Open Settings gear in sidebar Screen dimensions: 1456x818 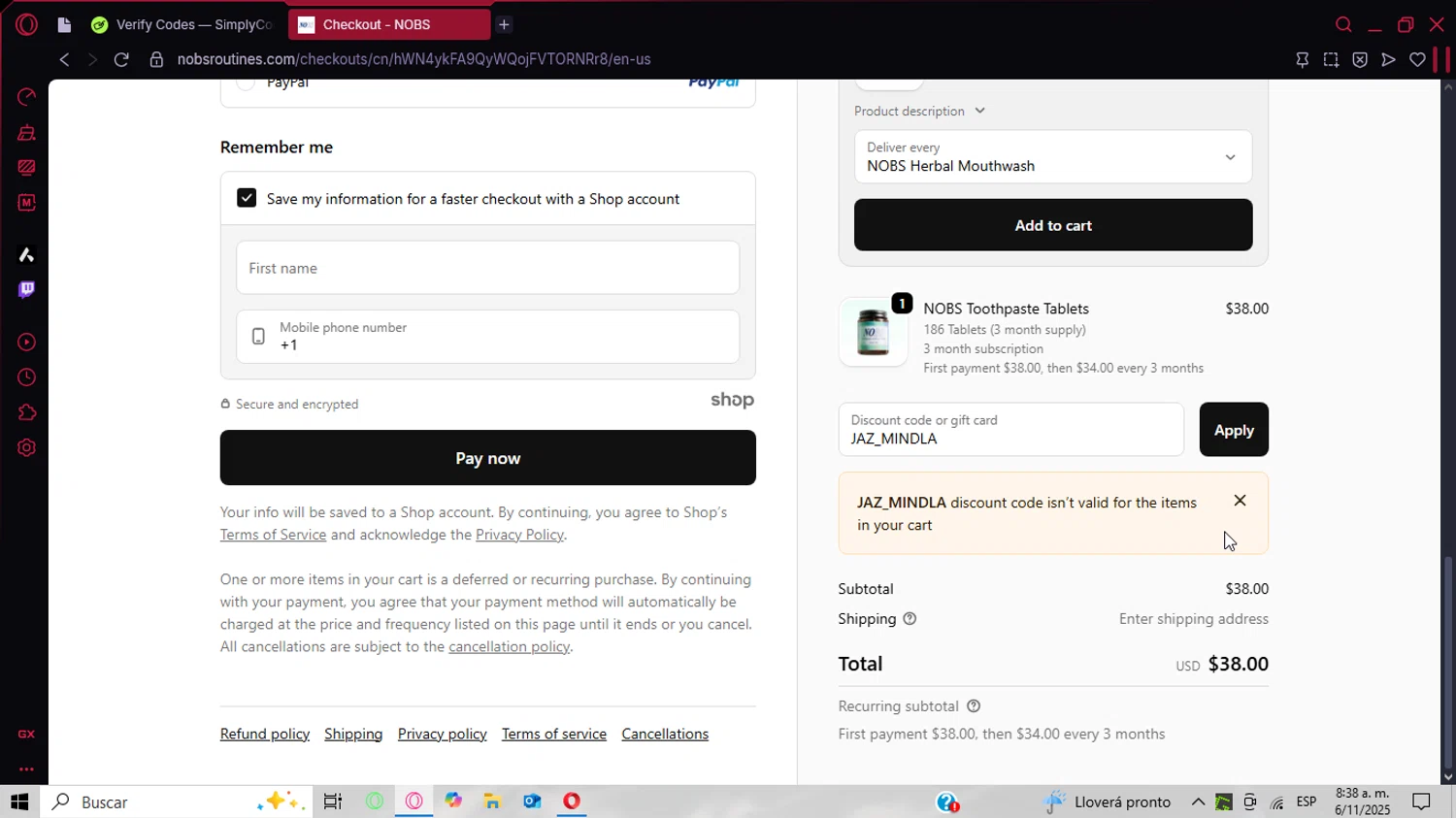click(26, 448)
